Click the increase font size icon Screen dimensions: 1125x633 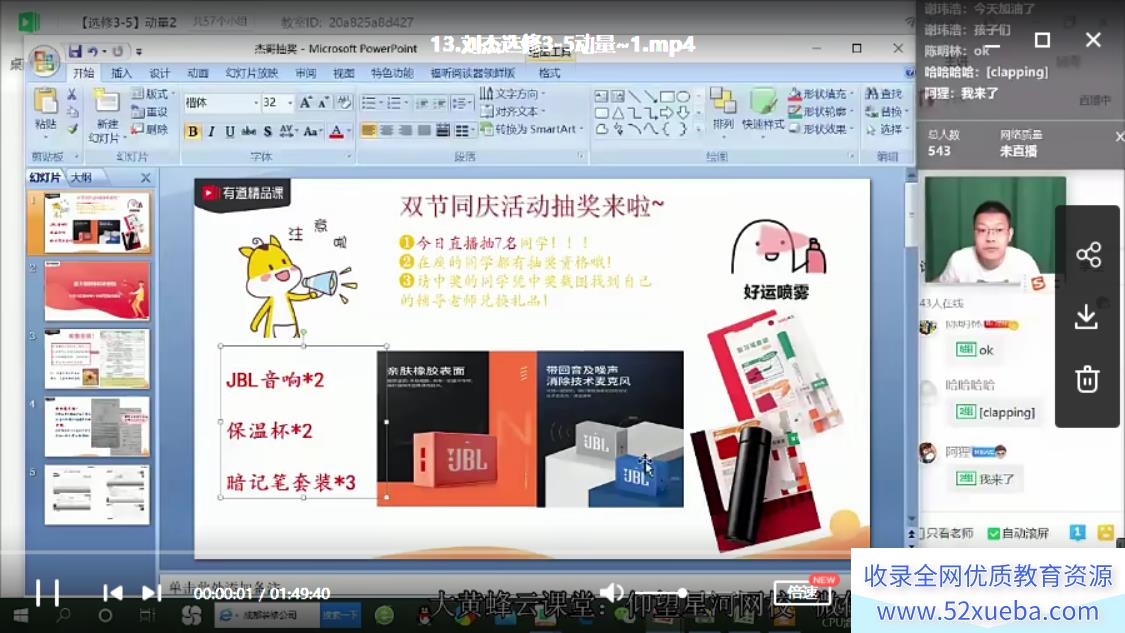coord(306,103)
